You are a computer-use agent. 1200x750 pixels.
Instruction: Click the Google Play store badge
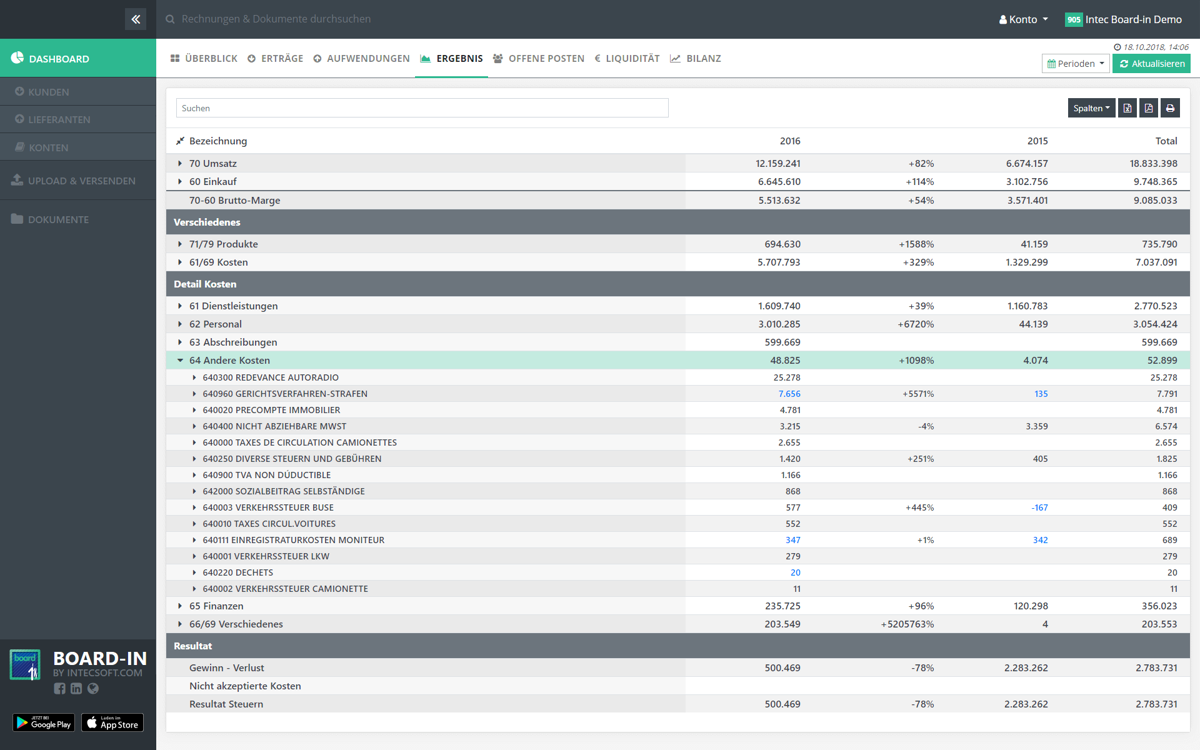coord(43,722)
